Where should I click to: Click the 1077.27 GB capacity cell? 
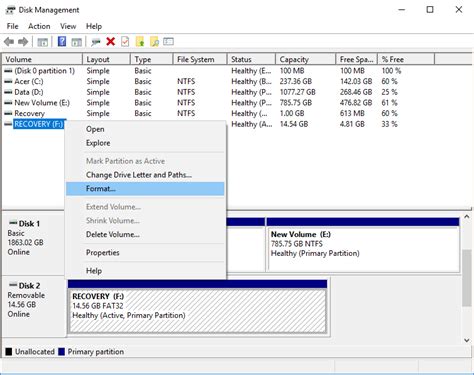(297, 92)
